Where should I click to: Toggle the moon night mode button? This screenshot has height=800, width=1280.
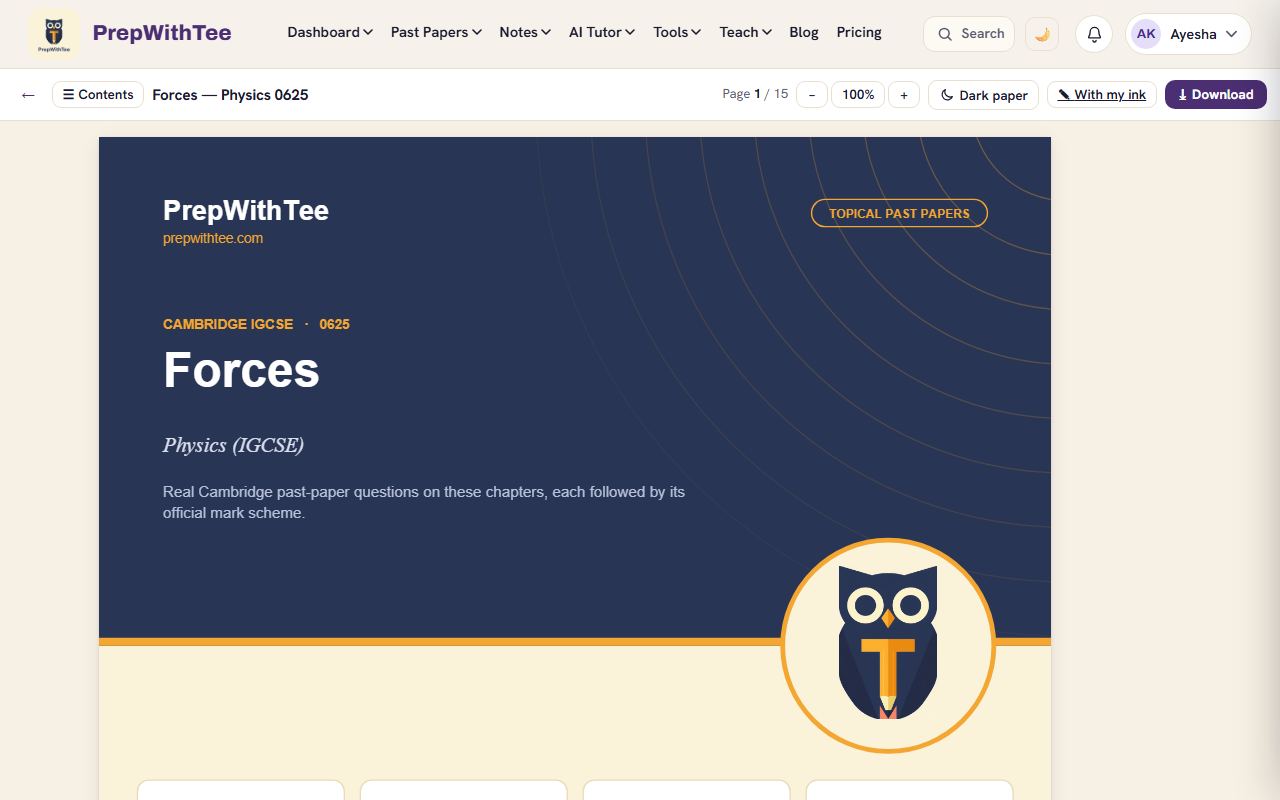pos(1042,34)
